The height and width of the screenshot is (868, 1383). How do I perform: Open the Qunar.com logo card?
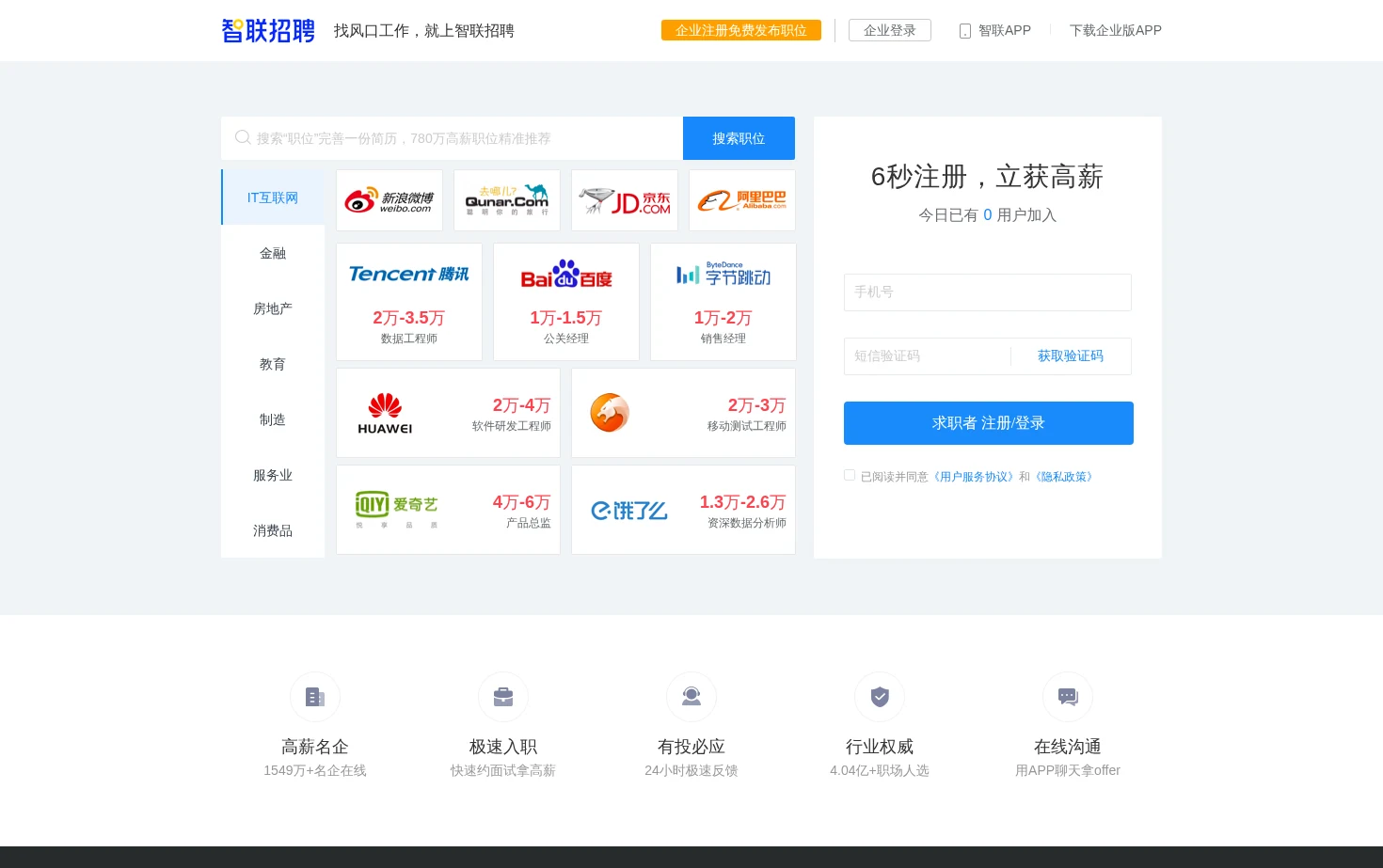[507, 200]
